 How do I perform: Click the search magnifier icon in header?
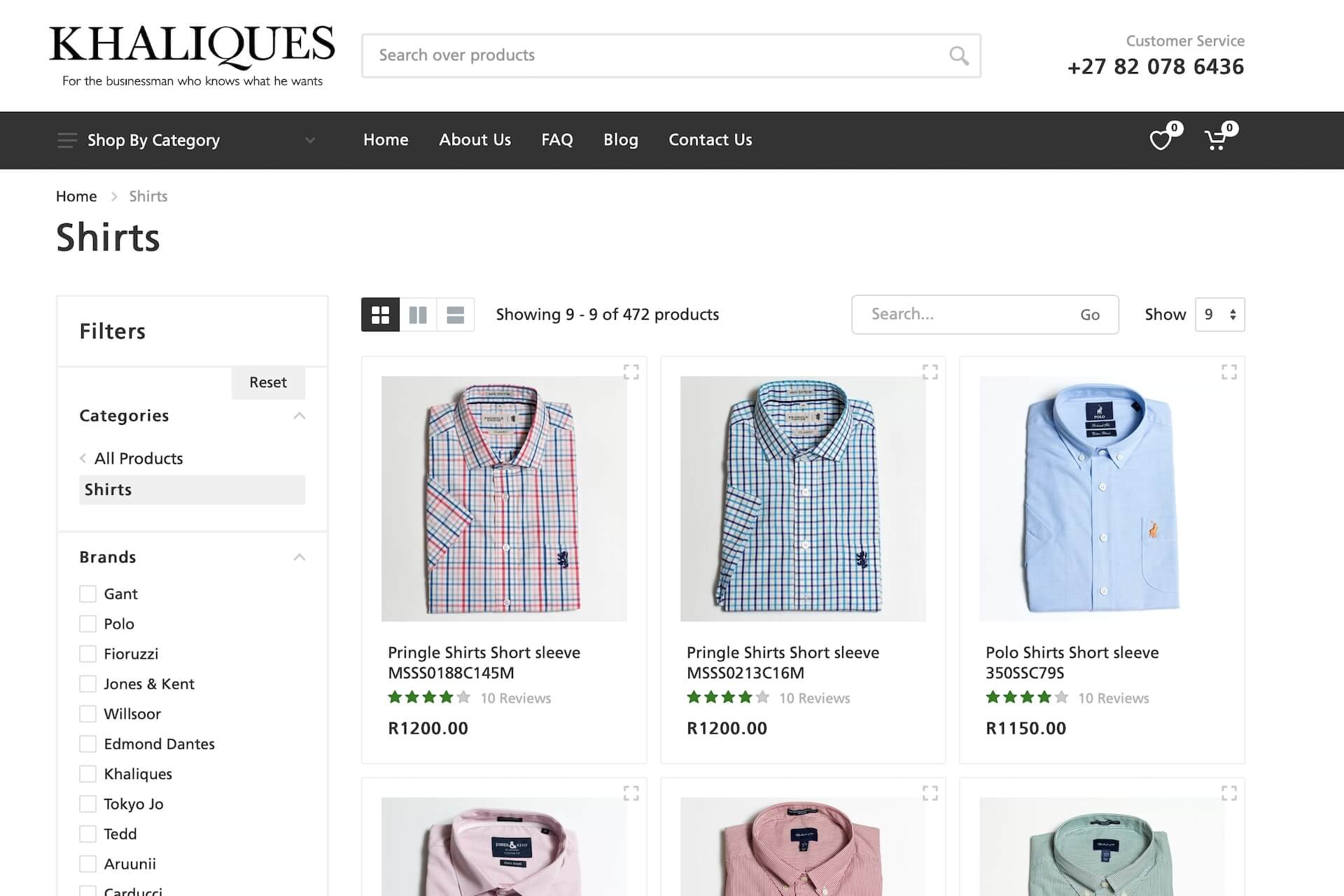pyautogui.click(x=958, y=55)
